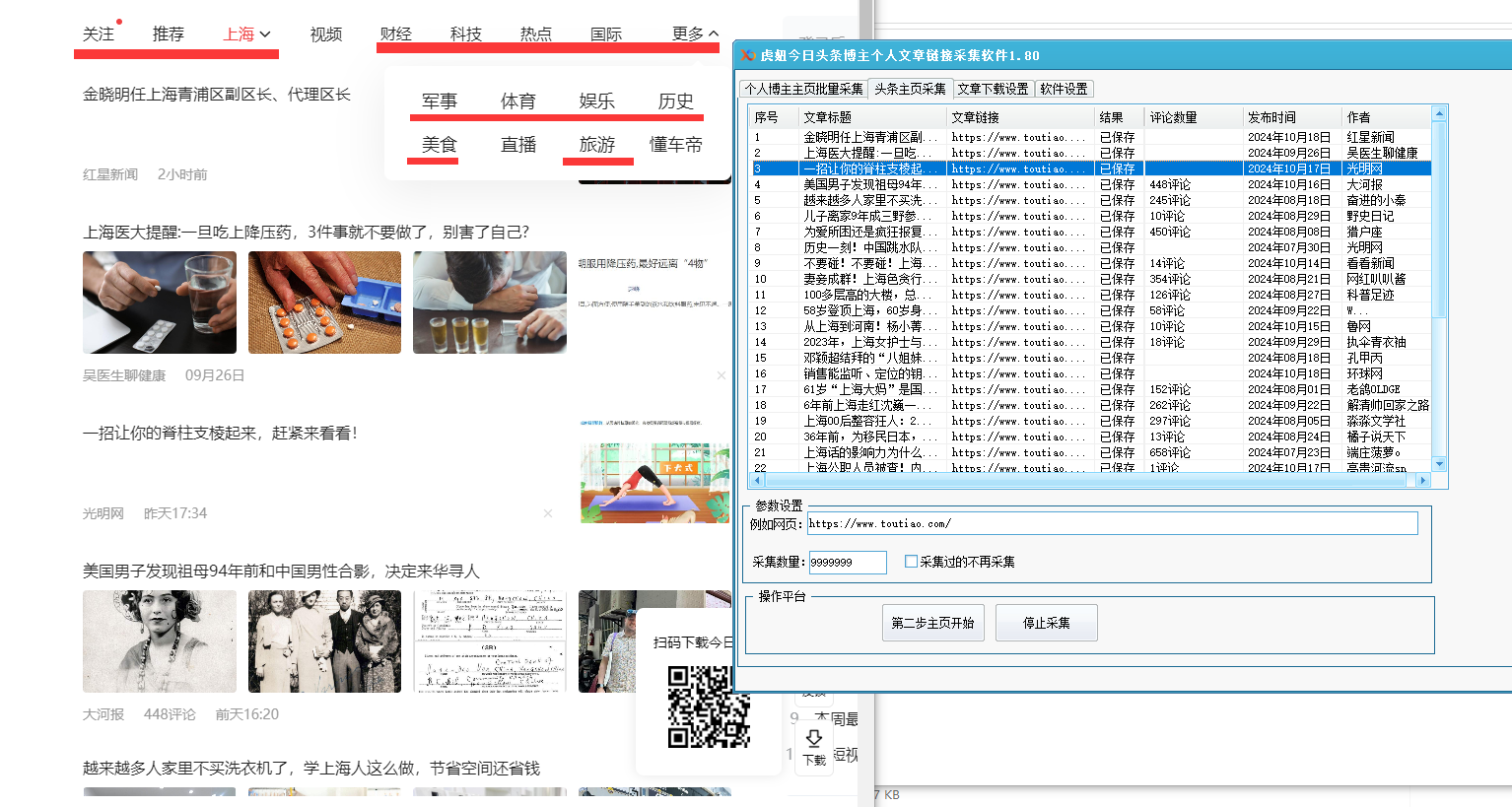Image resolution: width=1512 pixels, height=807 pixels.
Task: Dismiss the 光明网 spine article with its X icon
Action: pyautogui.click(x=548, y=513)
